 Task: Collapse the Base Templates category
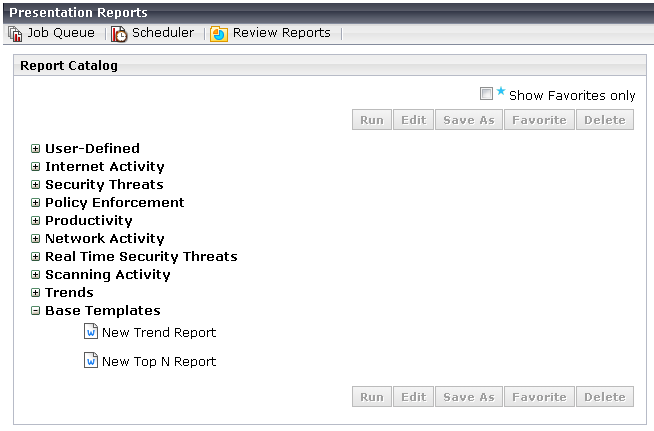35,310
